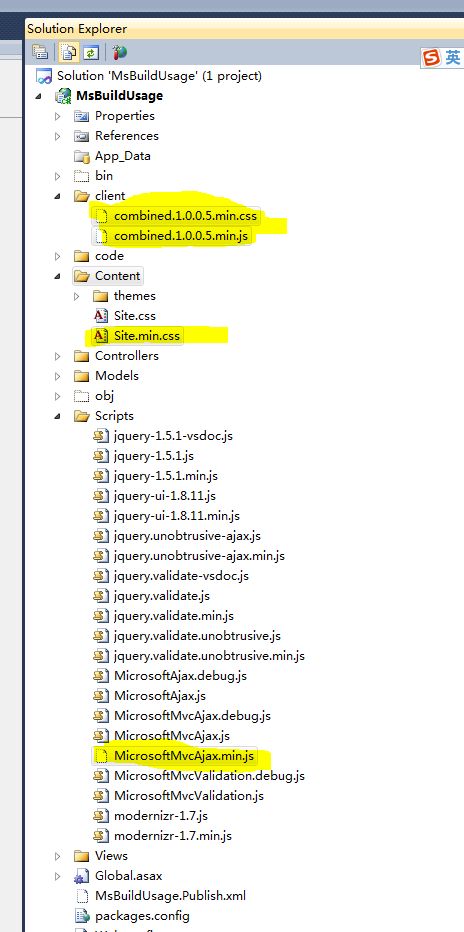The image size is (464, 932).
Task: Expand the Properties node
Action: click(x=58, y=116)
